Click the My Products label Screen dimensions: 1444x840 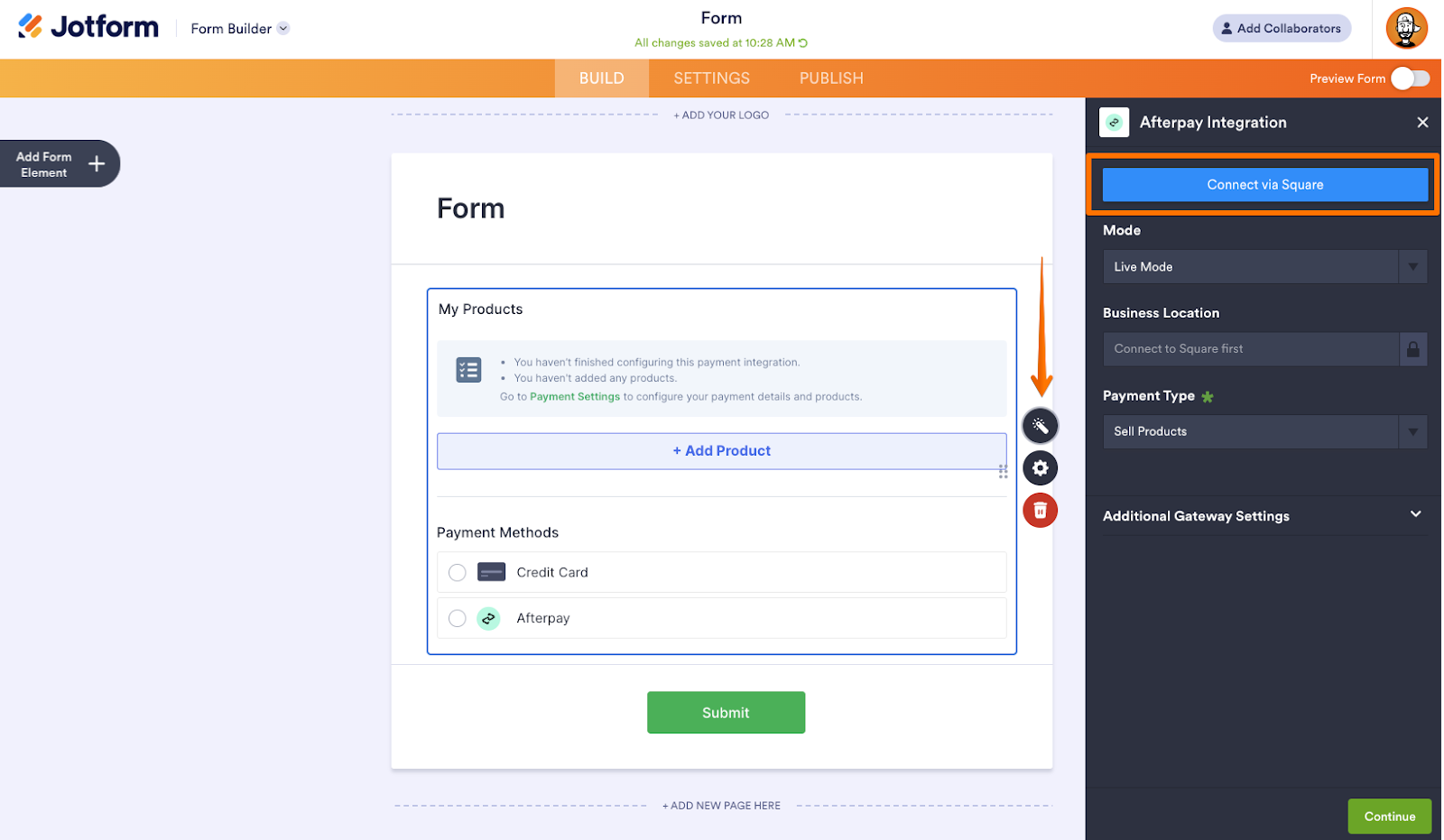pyautogui.click(x=481, y=309)
